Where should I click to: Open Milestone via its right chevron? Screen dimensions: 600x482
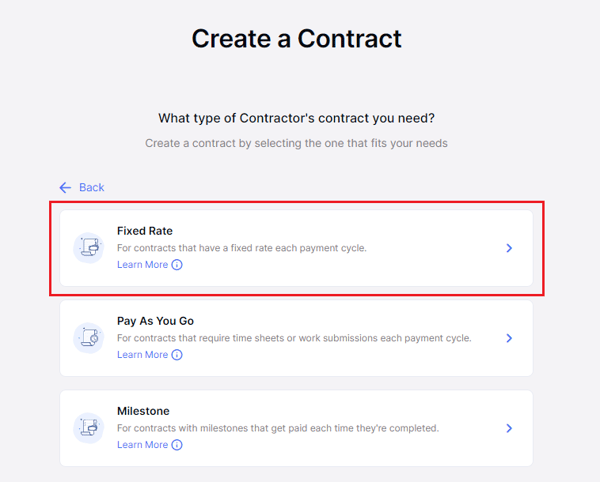coord(509,428)
